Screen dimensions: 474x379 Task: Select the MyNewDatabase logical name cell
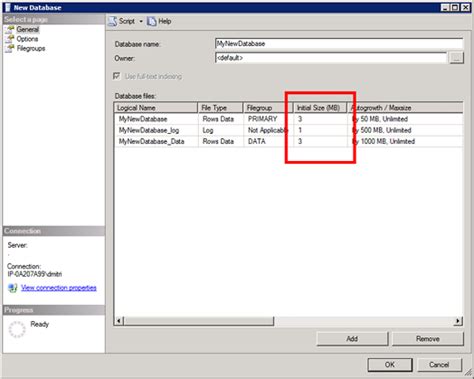(156, 119)
